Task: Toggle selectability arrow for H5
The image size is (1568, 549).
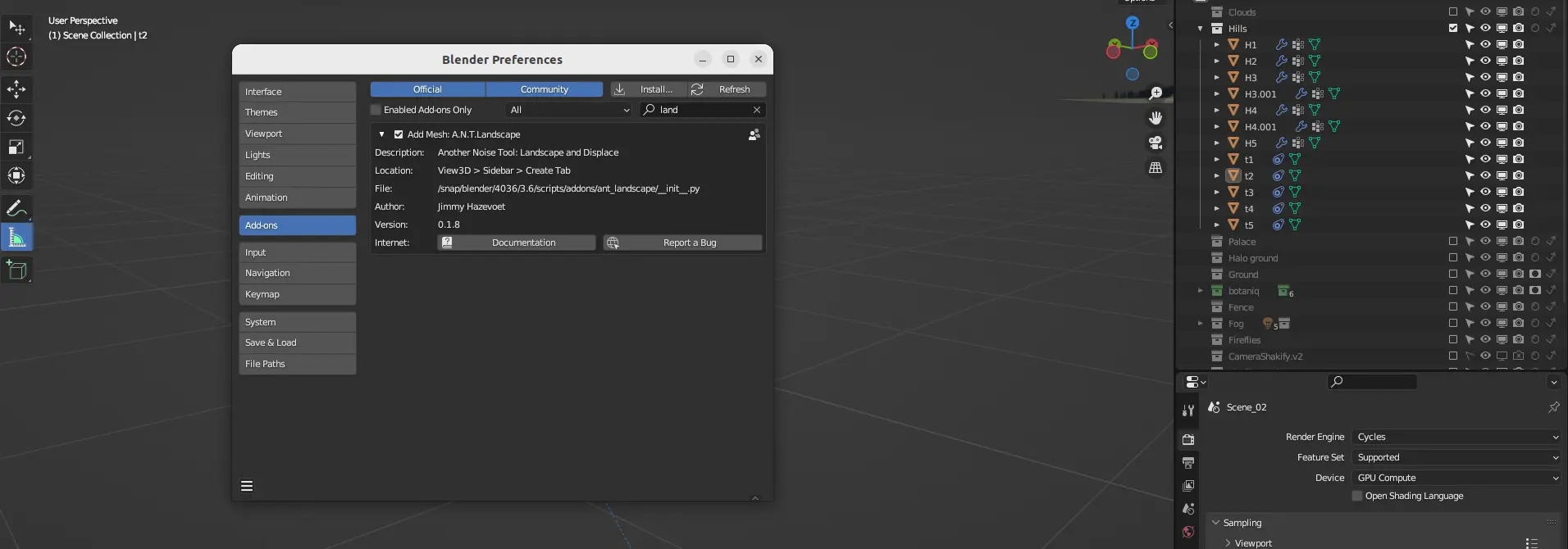Action: 1469,143
